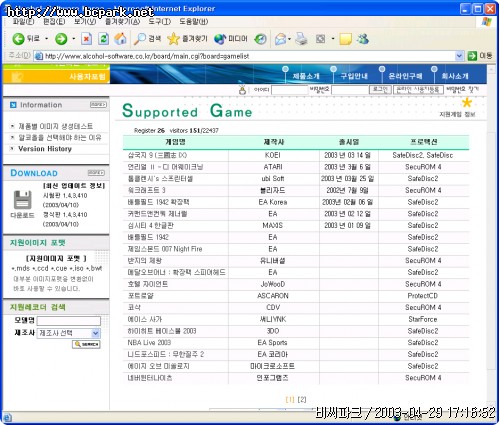Click the green Go arrow button
The width and height of the screenshot is (500, 425).
coord(472,56)
